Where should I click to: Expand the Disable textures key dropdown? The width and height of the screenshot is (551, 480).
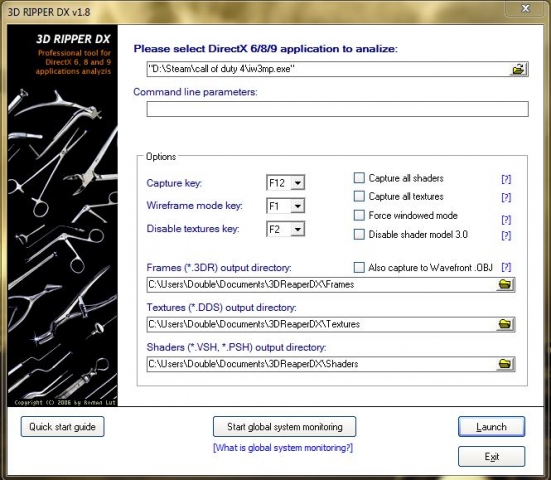(x=298, y=229)
